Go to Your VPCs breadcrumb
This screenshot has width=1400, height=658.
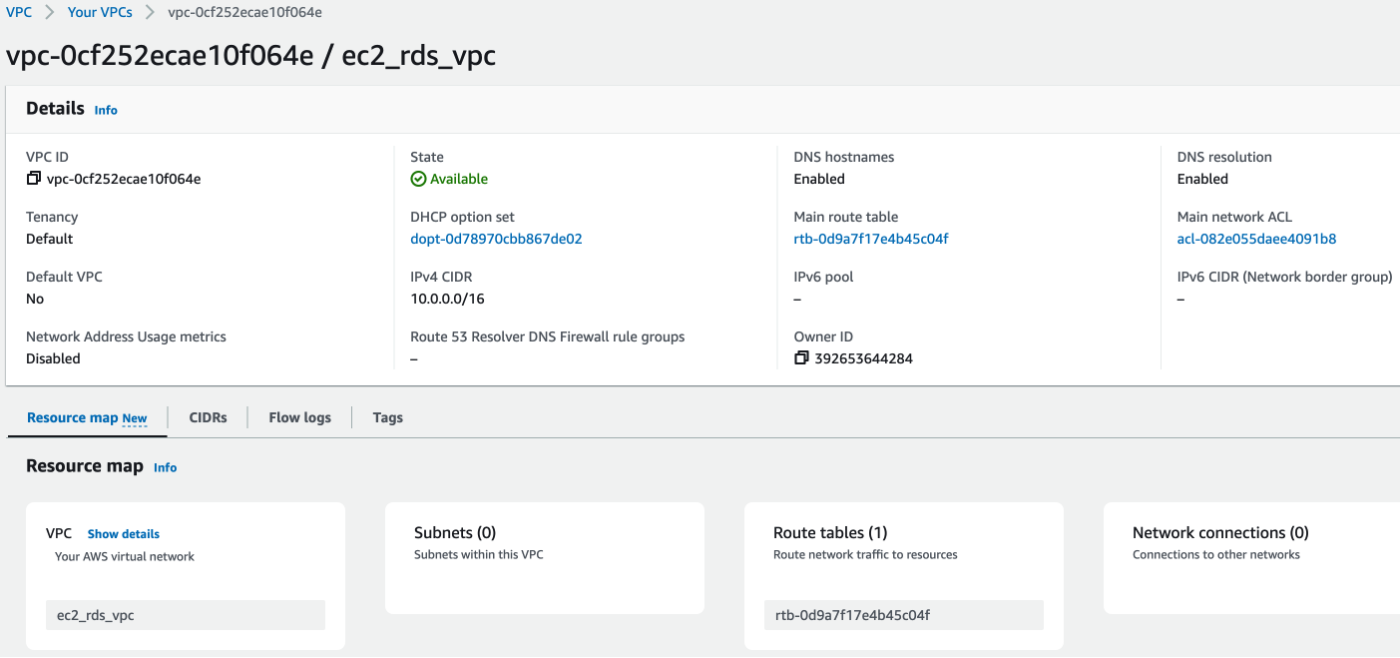(99, 12)
